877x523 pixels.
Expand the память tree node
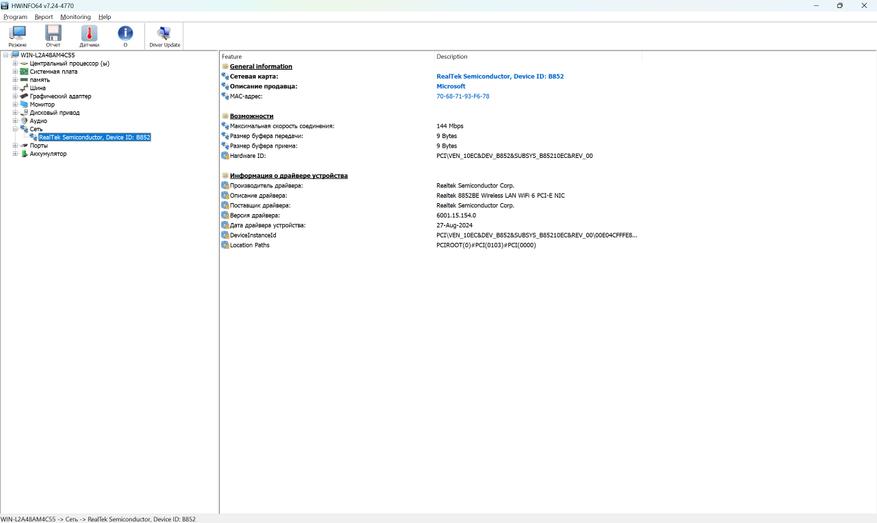(15, 80)
